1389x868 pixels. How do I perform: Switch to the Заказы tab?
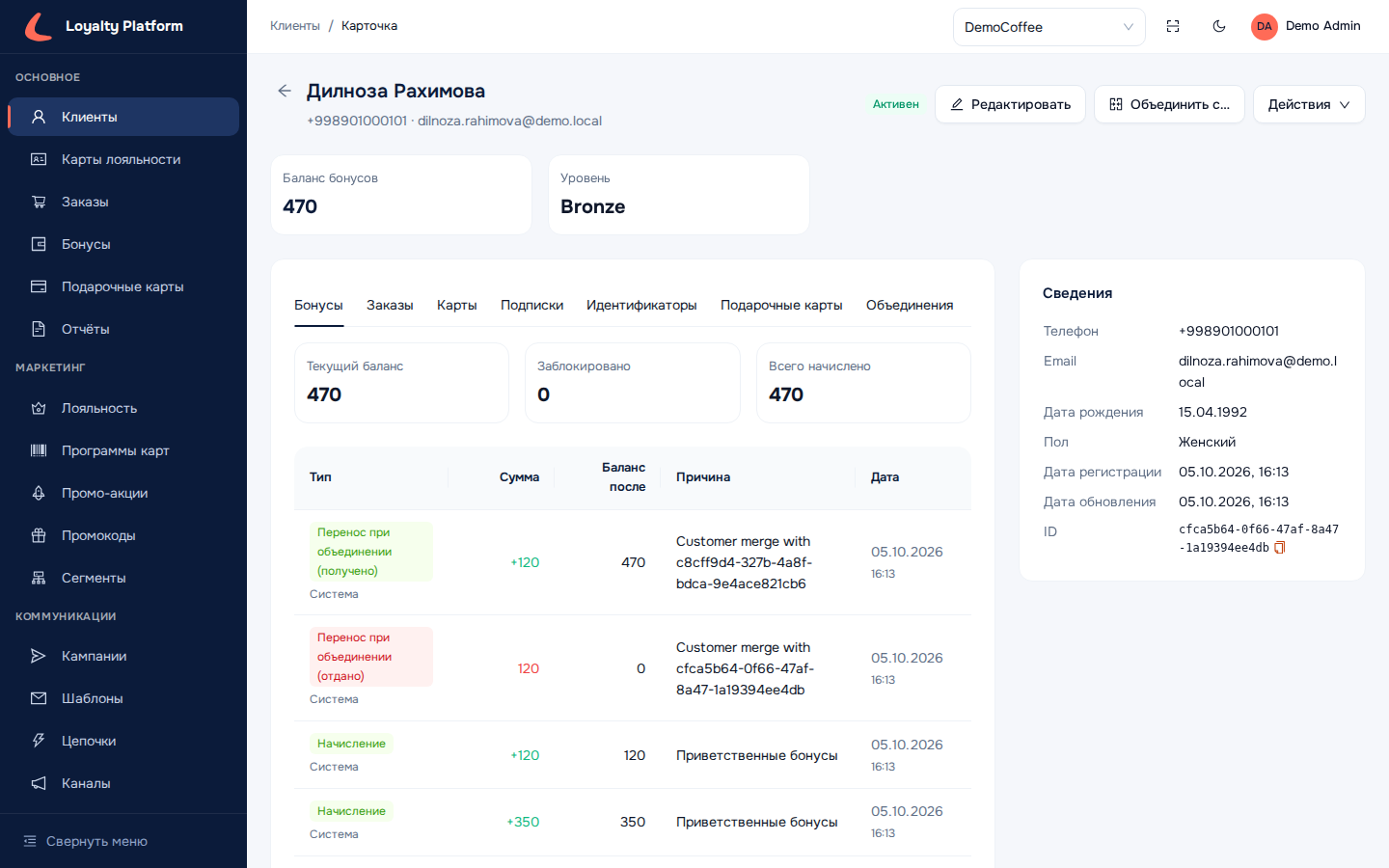pos(390,305)
